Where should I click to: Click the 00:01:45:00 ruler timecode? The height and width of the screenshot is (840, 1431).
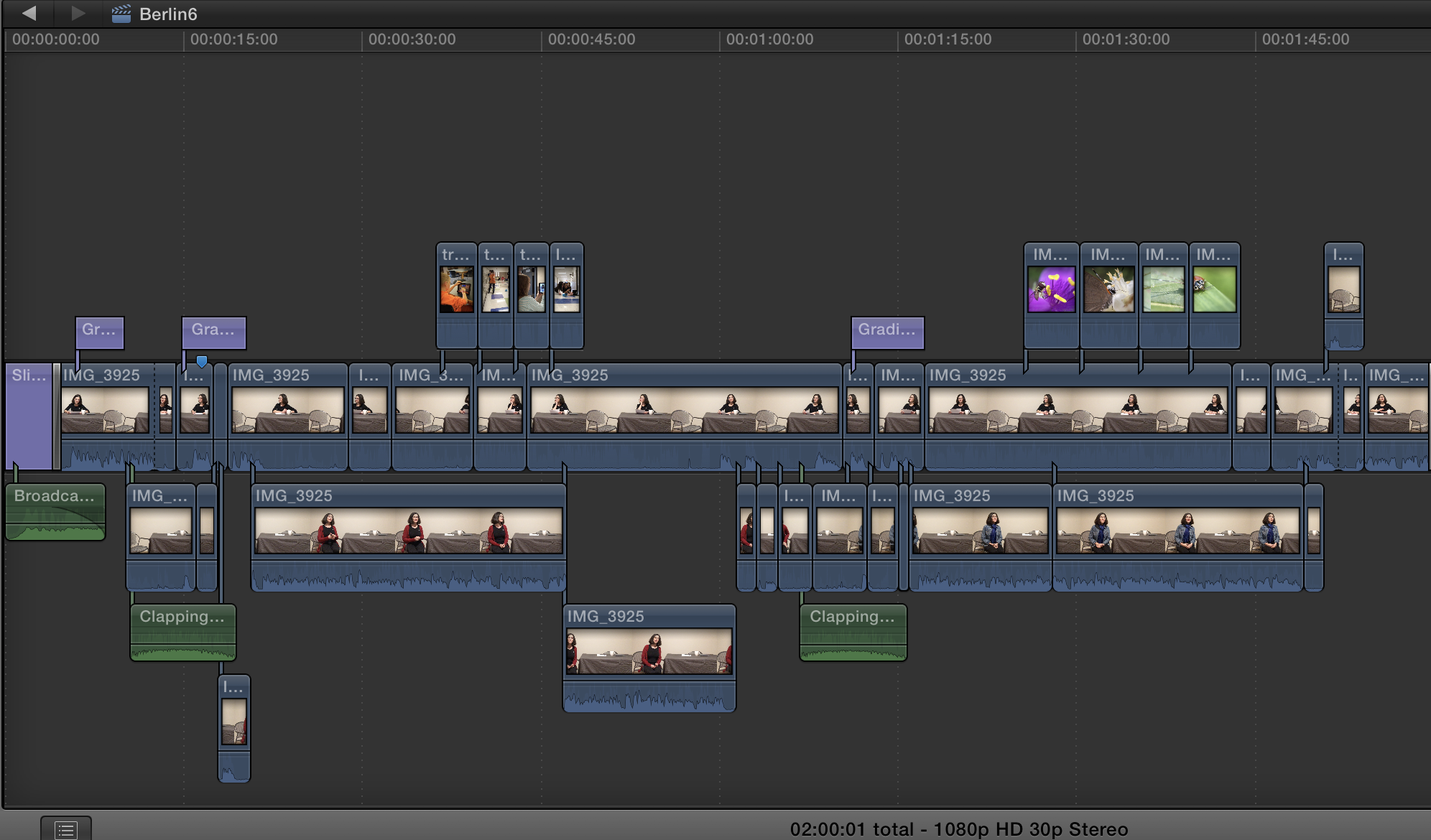click(x=1305, y=39)
